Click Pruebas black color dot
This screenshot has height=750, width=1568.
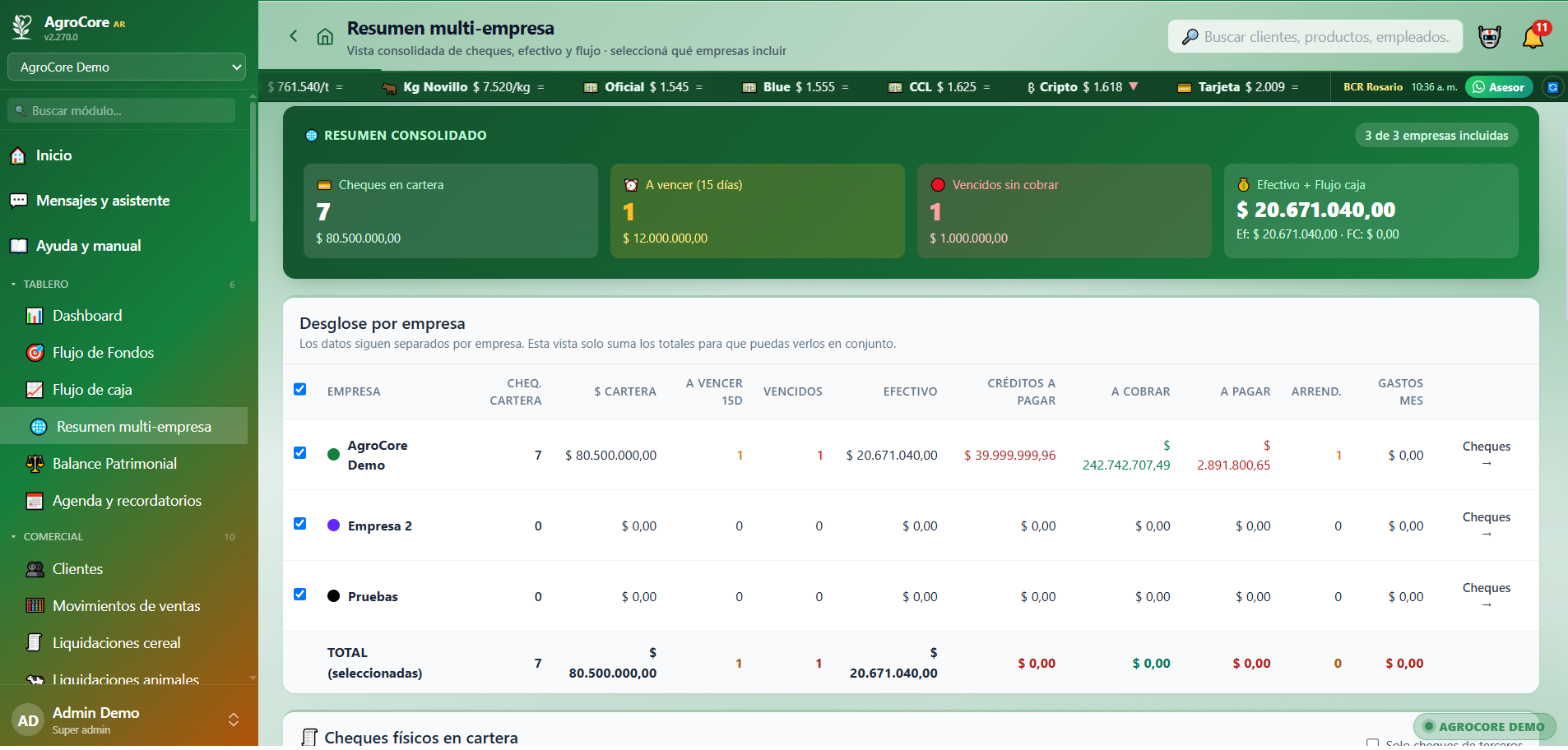[333, 596]
